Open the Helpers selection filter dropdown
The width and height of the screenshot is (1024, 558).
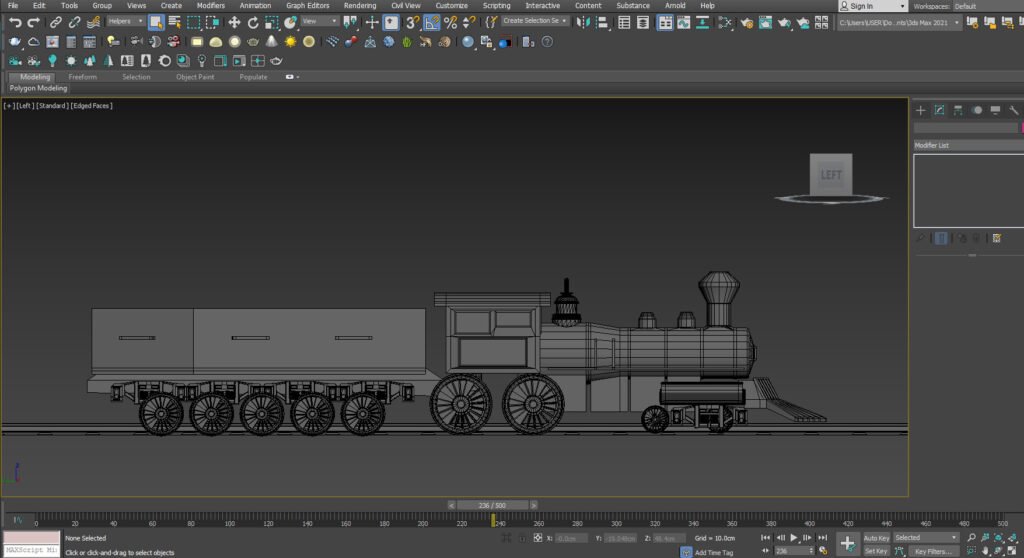(125, 22)
